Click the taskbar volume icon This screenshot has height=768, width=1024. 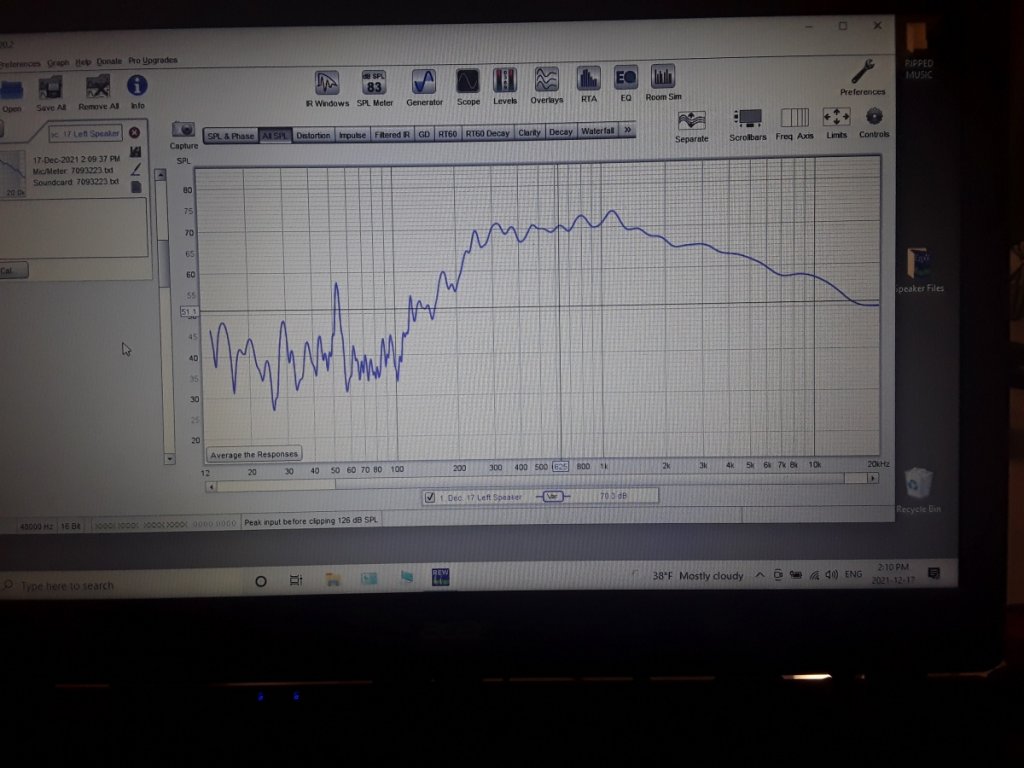(x=831, y=575)
